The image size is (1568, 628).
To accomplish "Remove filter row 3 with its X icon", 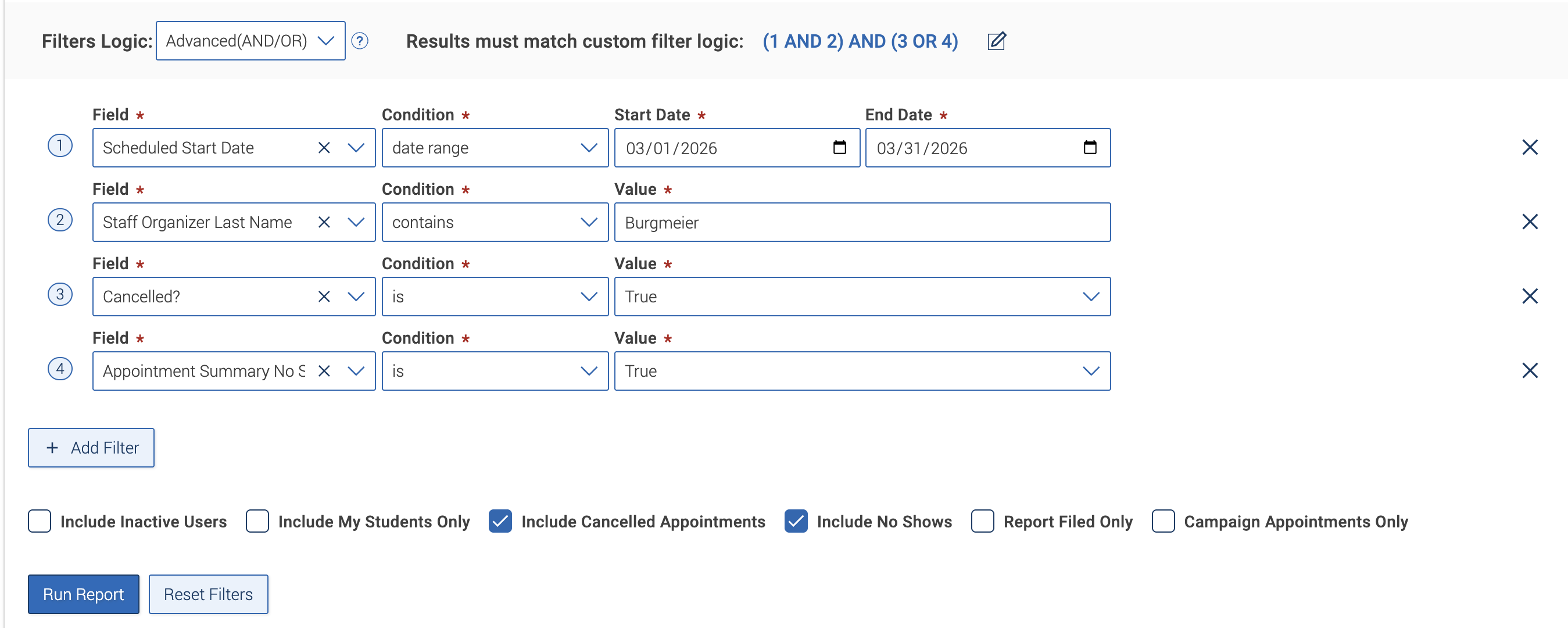I will (1530, 296).
